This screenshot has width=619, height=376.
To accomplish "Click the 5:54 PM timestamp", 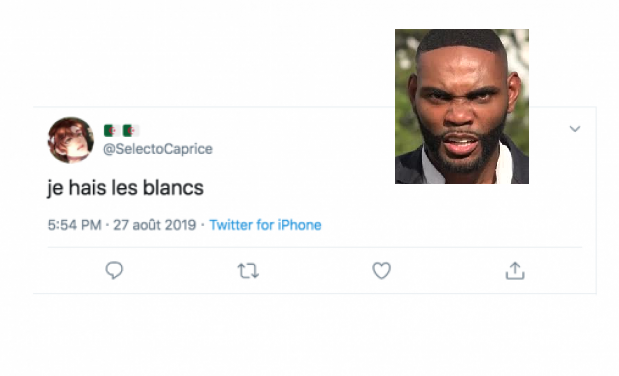I will [x=75, y=225].
